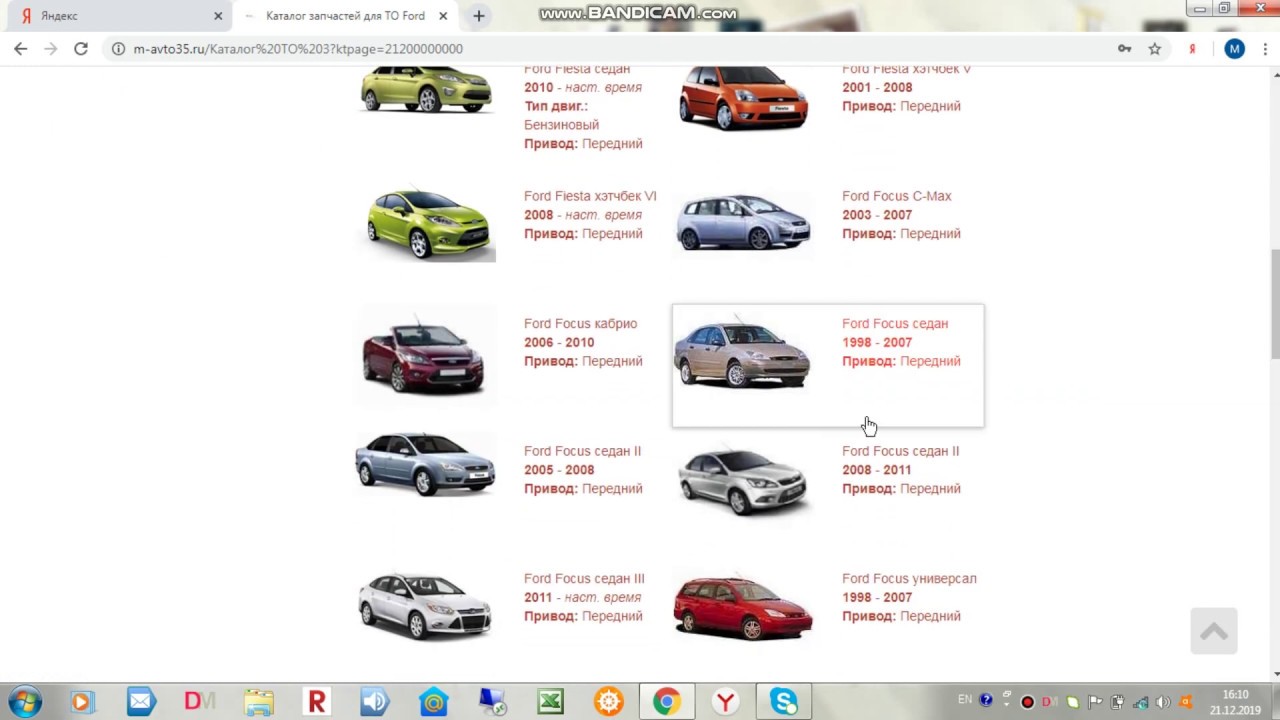The height and width of the screenshot is (720, 1280).
Task: Open the Ford Fiesta хэтчбек V link
Action: [906, 70]
